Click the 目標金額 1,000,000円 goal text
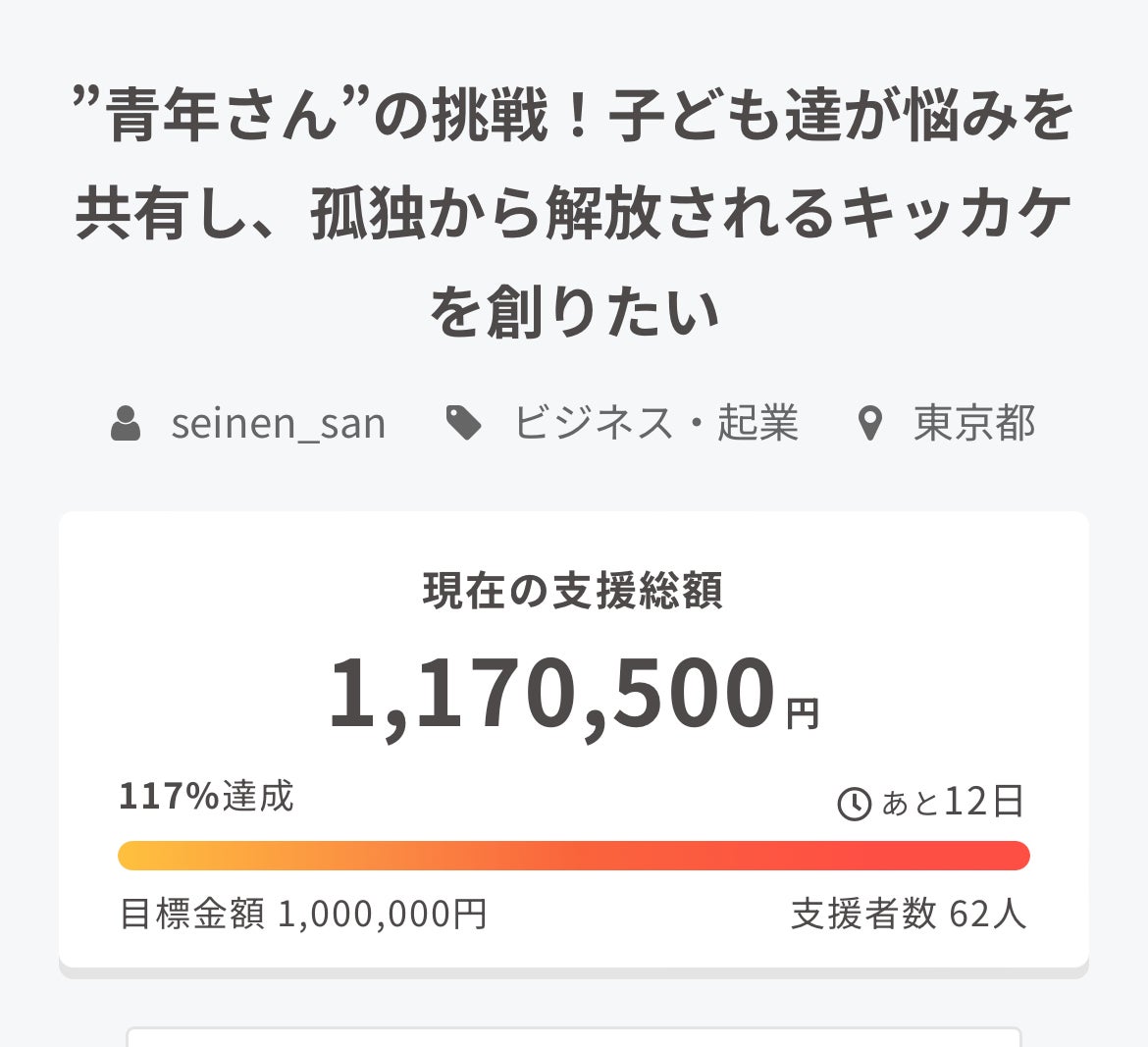This screenshot has width=1148, height=1047. coord(302,914)
